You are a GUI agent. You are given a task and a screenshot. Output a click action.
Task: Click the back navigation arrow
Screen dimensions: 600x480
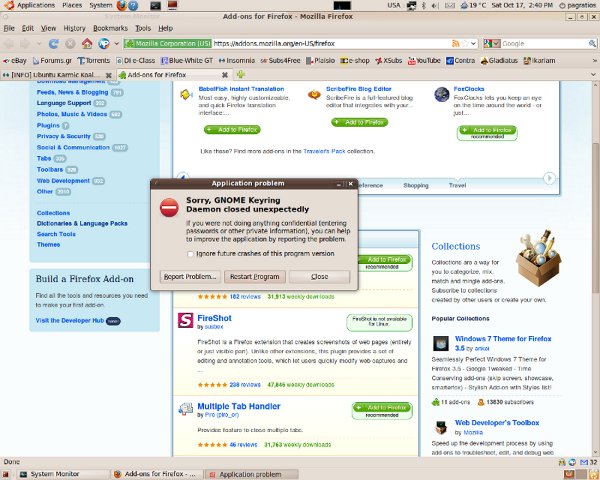(9, 44)
